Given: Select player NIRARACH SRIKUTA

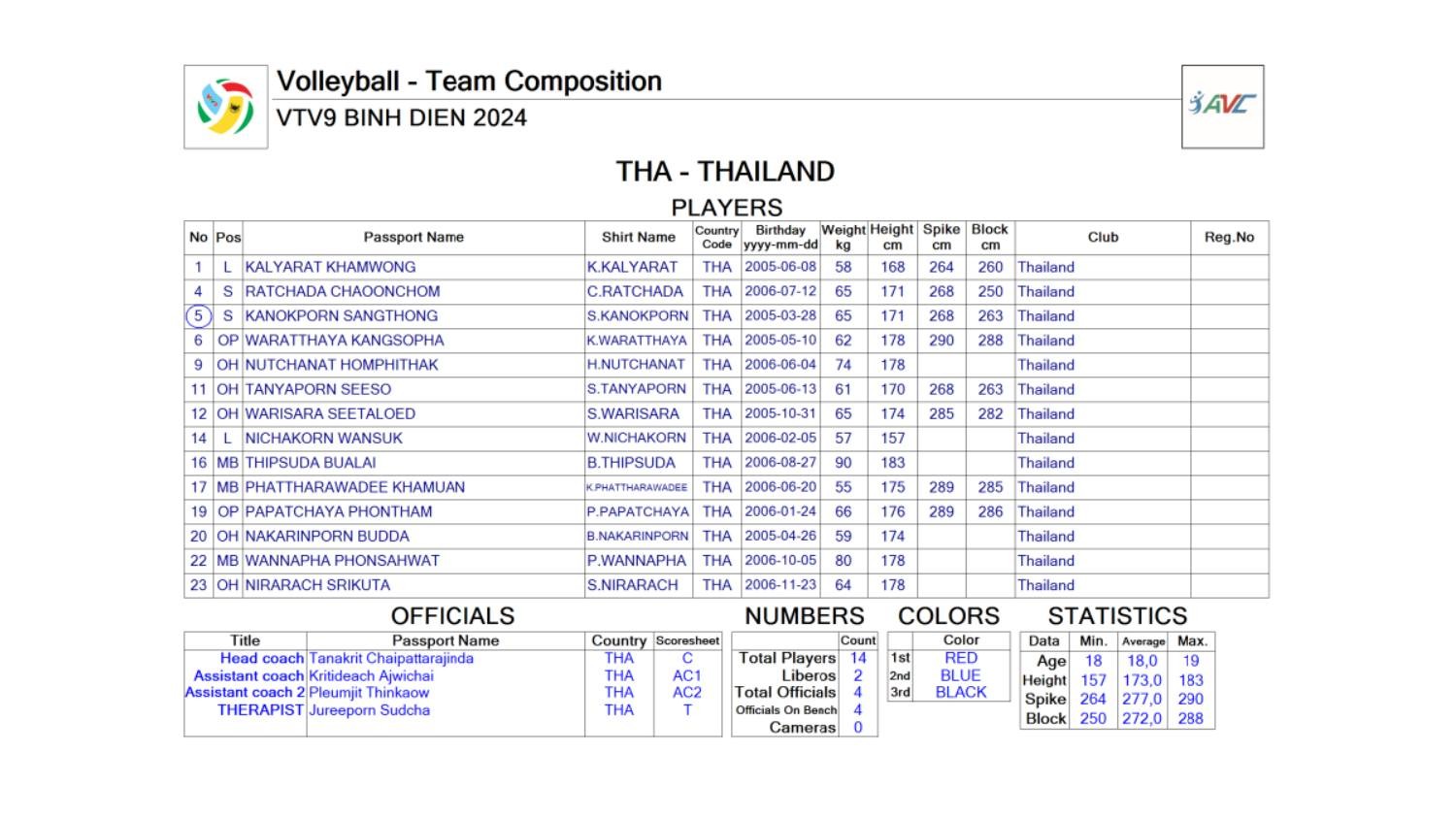Looking at the screenshot, I should click(317, 585).
